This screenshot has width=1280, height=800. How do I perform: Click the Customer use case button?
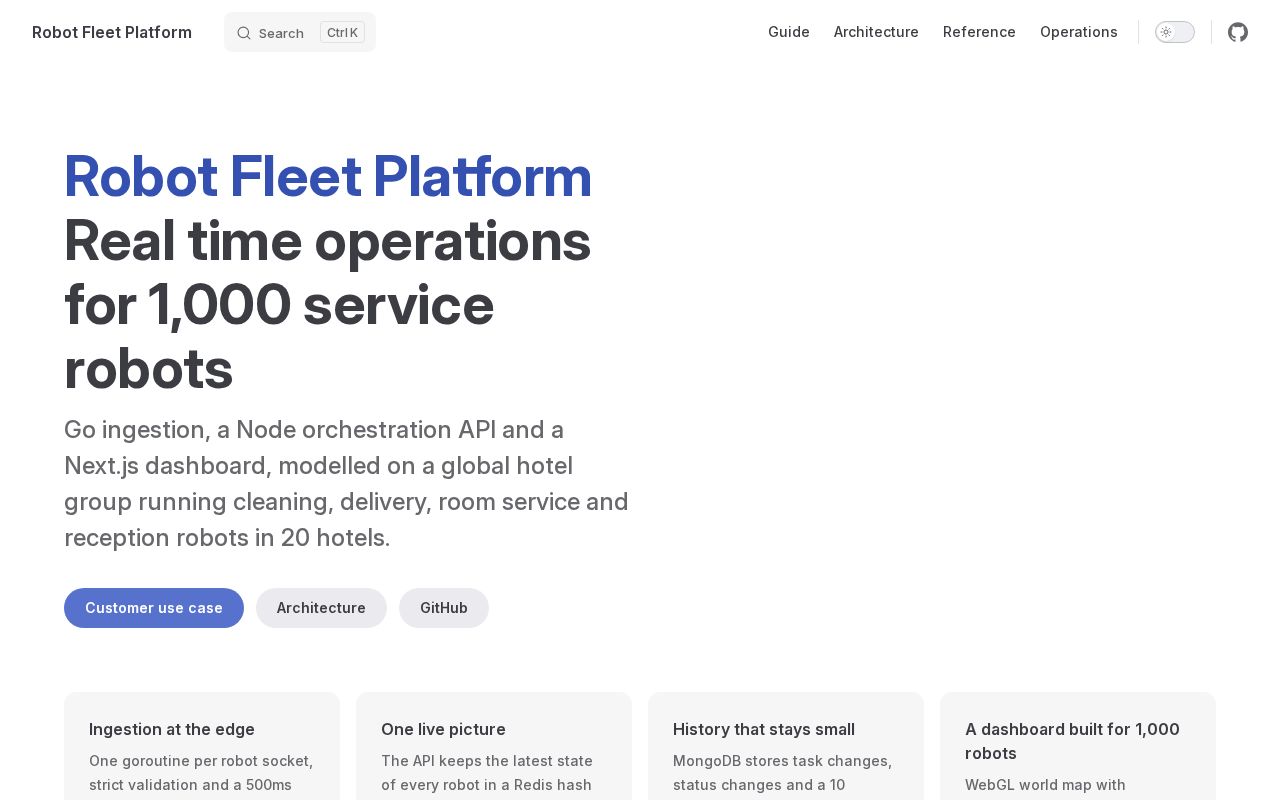[154, 608]
